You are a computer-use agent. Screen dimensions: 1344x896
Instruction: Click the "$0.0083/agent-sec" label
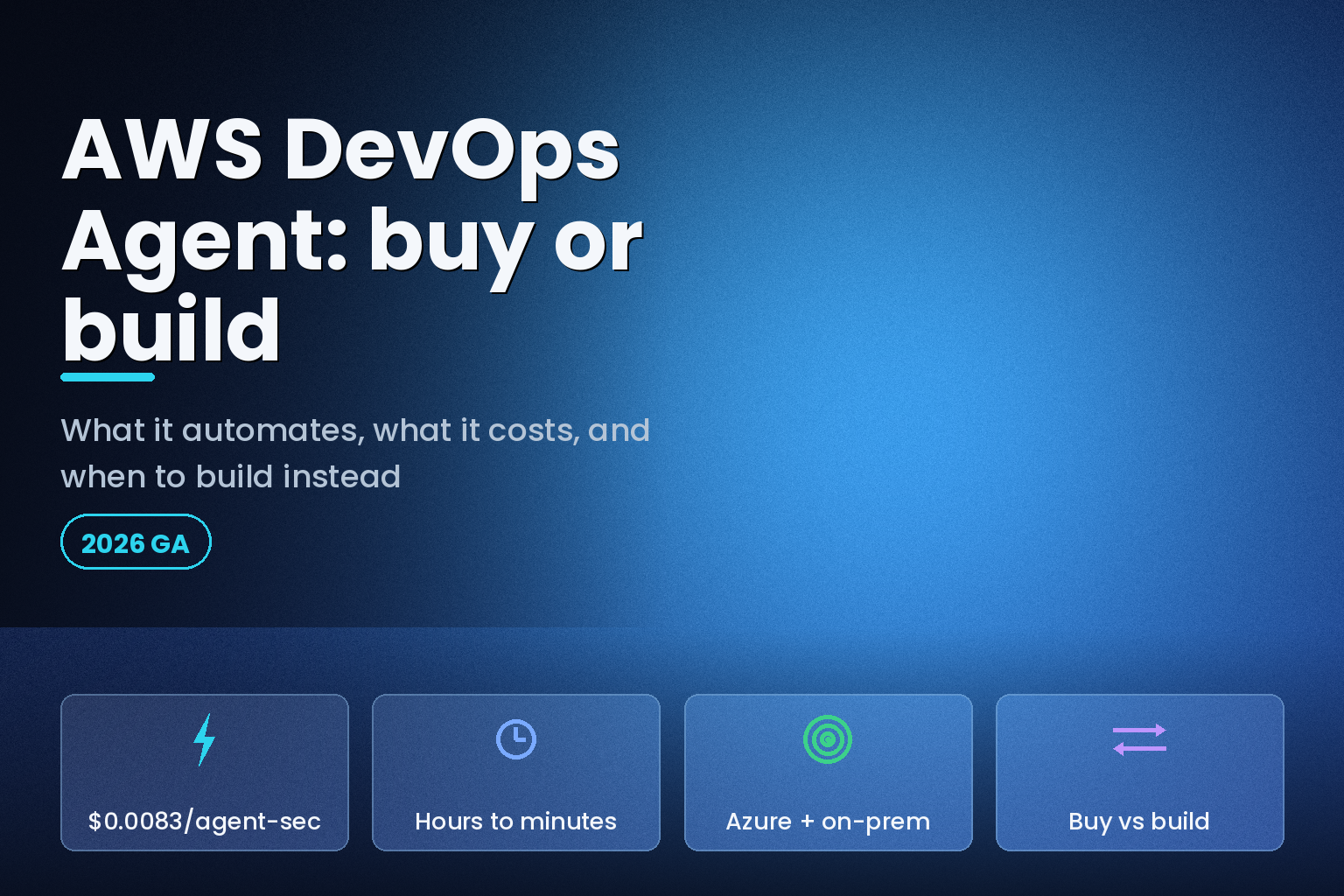click(205, 822)
